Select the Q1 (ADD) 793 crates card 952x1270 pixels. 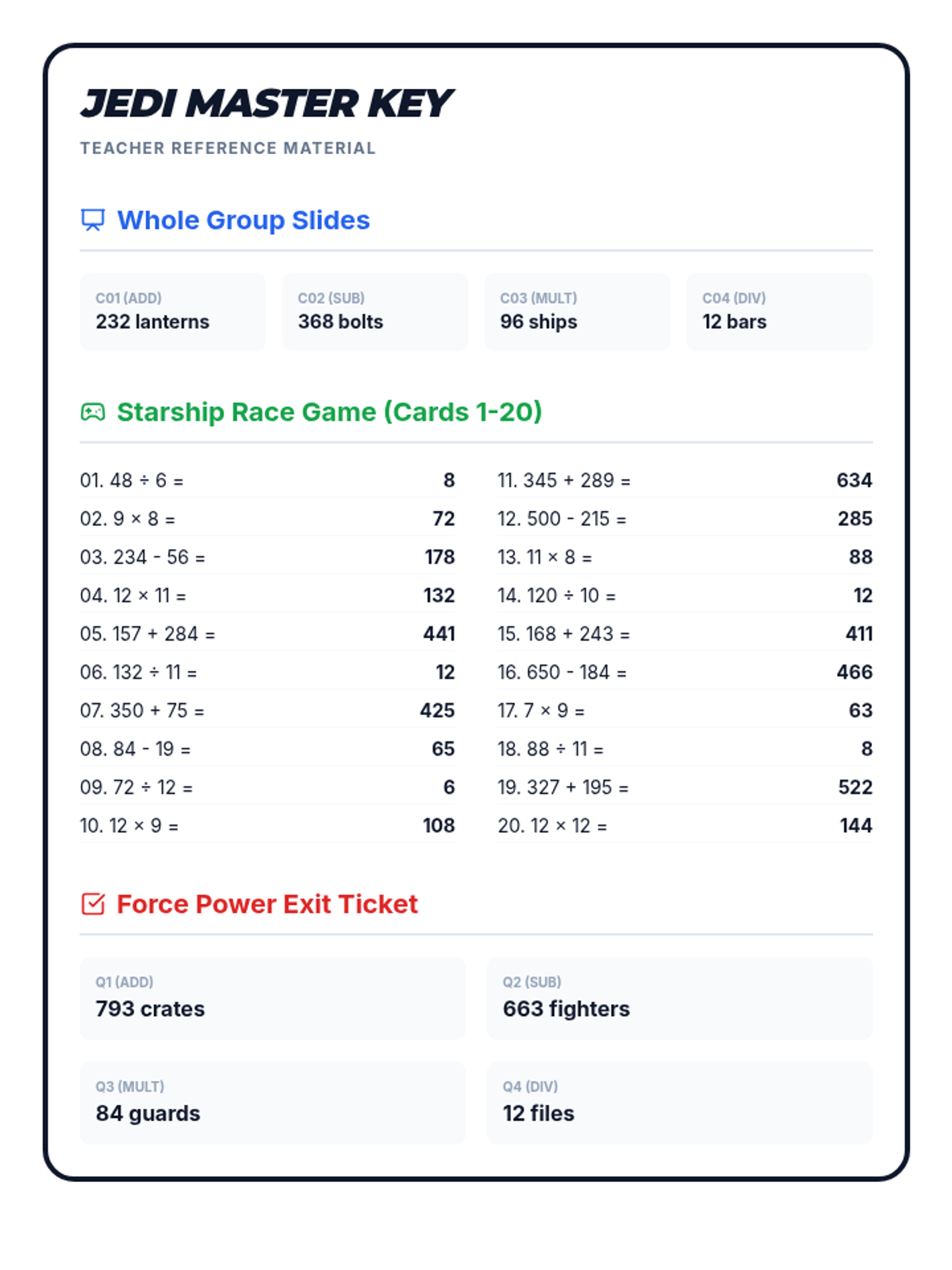click(272, 998)
